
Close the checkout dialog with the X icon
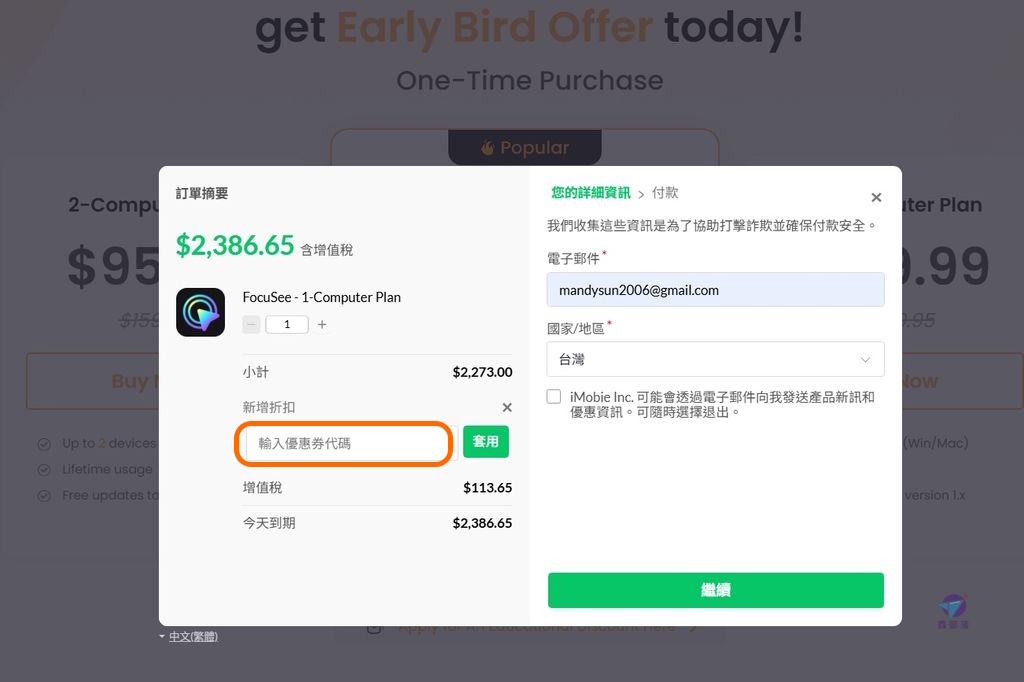[876, 197]
